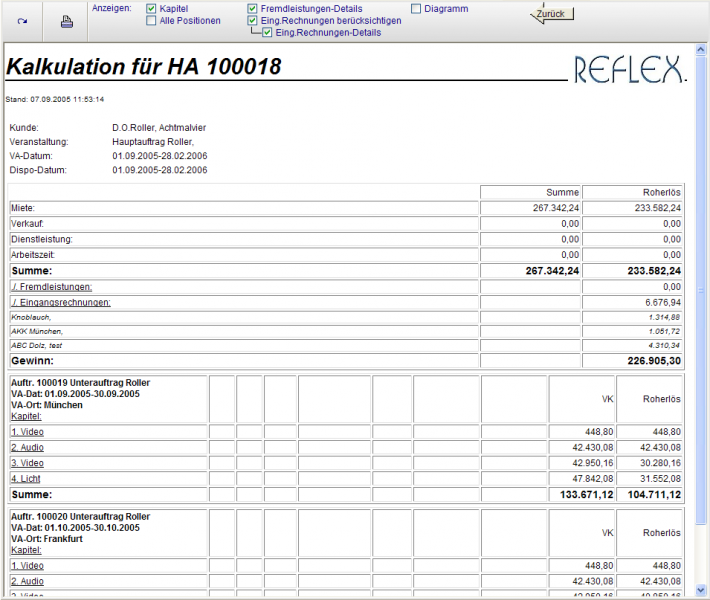The image size is (710, 600).
Task: Click Kapitel link under Auftr. 100019
Action: tap(26, 416)
